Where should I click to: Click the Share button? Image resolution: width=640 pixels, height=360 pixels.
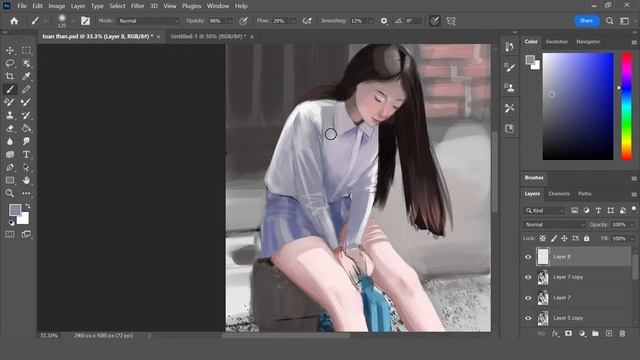(587, 21)
